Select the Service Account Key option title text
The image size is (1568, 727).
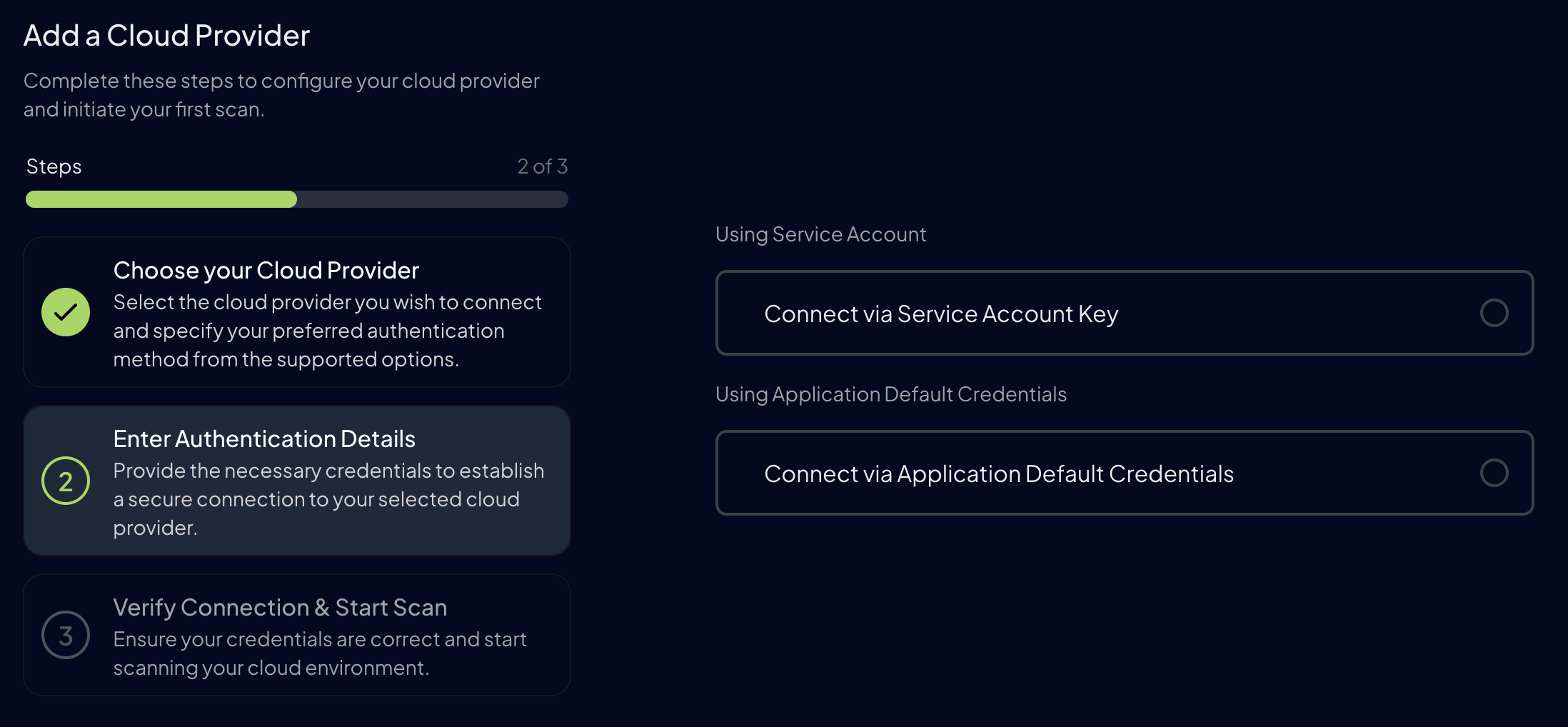tap(940, 314)
